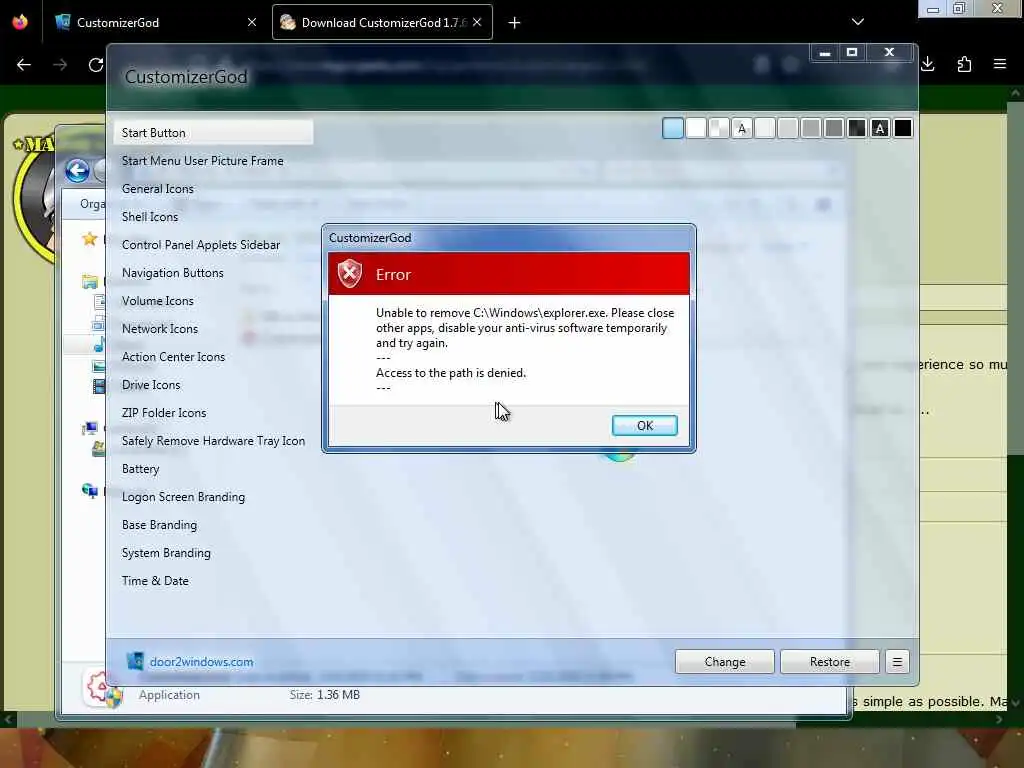1024x768 pixels.
Task: Select Shell Icons category
Action: [150, 217]
